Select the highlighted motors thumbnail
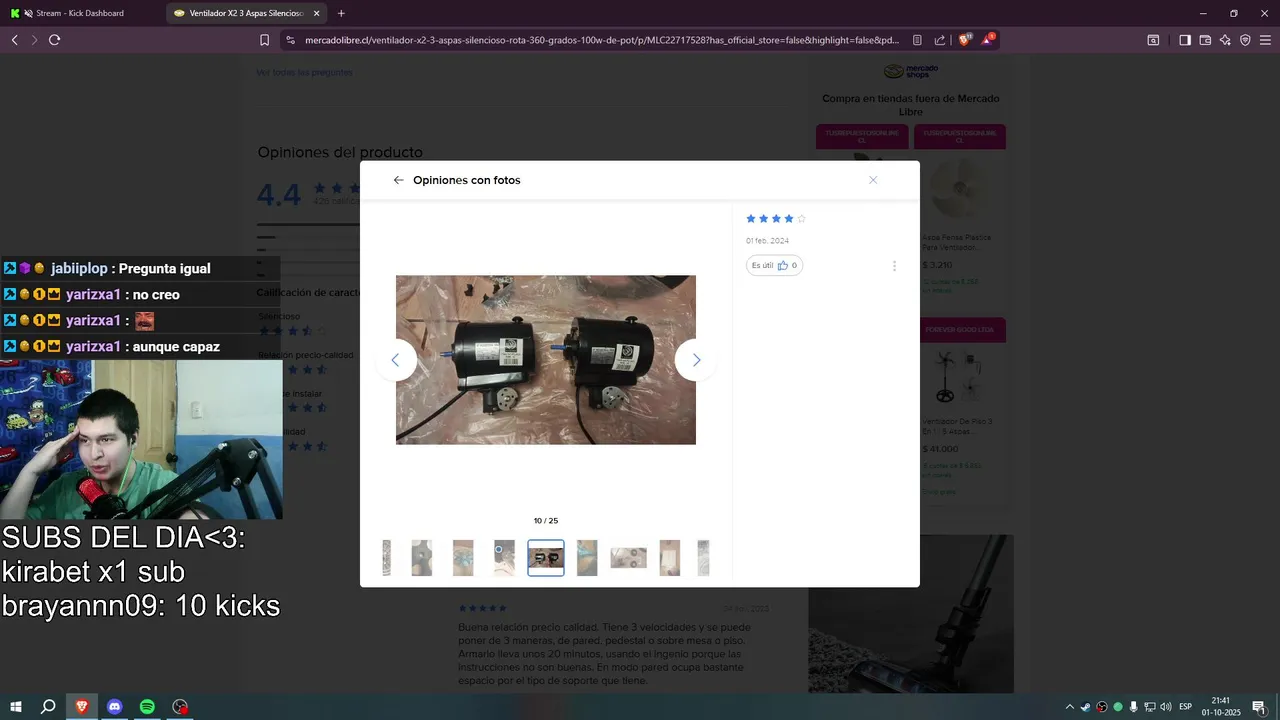 pos(546,558)
